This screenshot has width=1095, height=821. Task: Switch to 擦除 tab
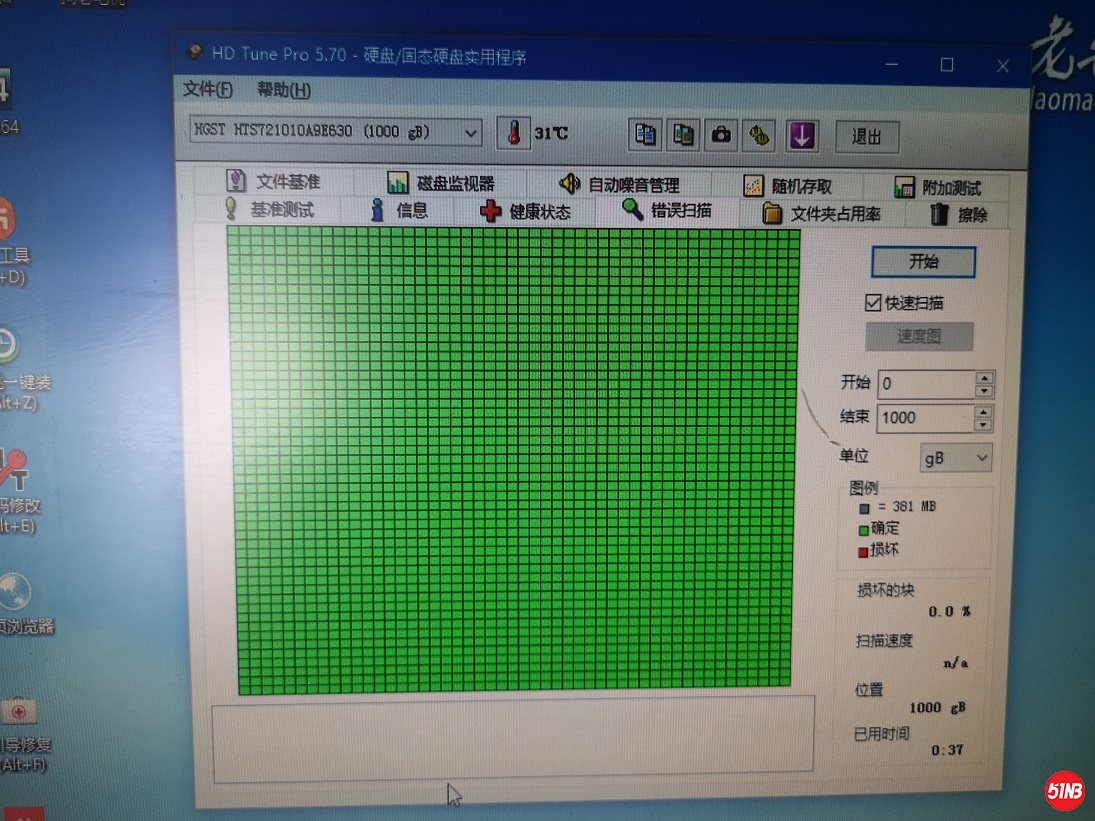pos(958,214)
